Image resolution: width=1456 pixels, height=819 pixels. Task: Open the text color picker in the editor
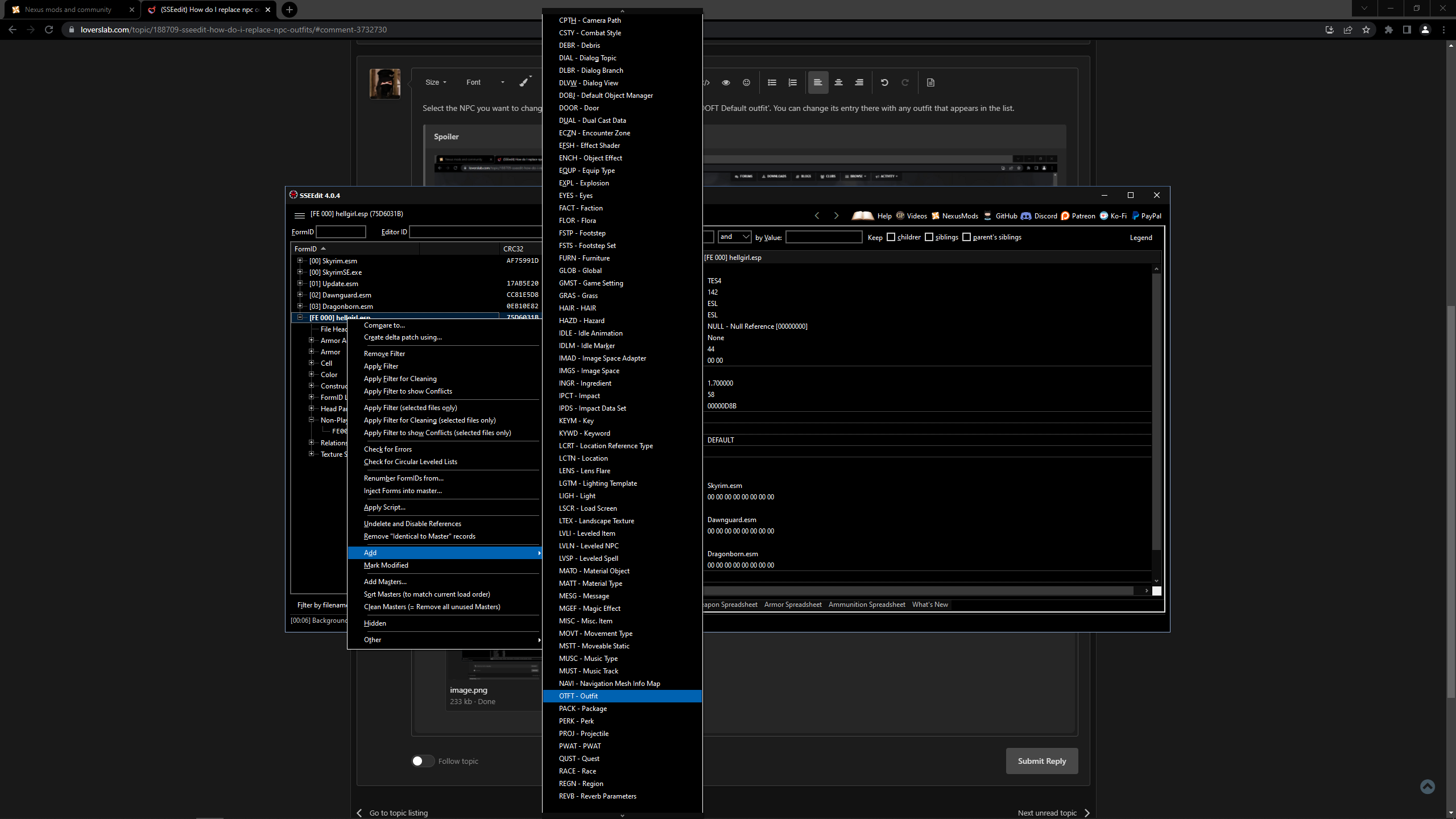(x=523, y=81)
